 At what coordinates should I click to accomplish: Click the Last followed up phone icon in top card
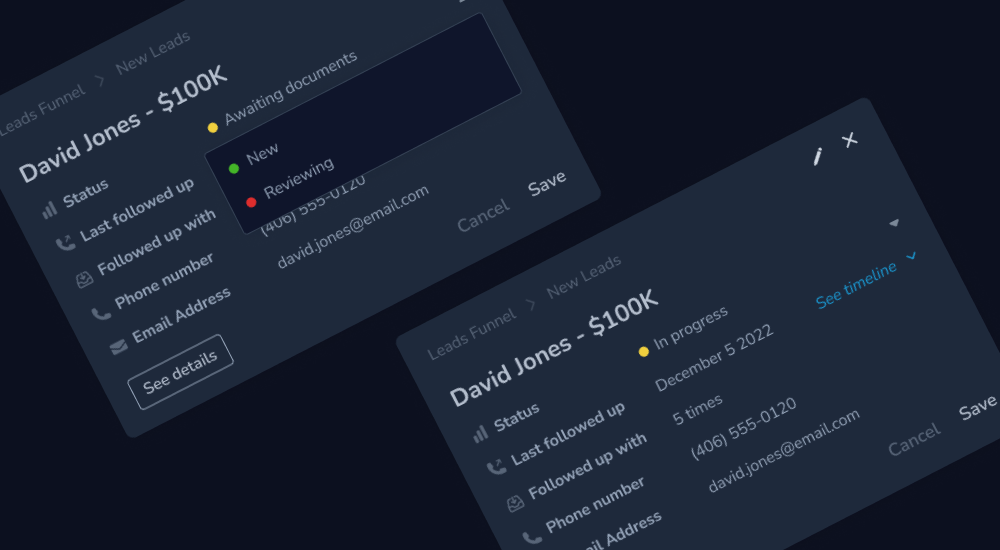click(x=66, y=243)
